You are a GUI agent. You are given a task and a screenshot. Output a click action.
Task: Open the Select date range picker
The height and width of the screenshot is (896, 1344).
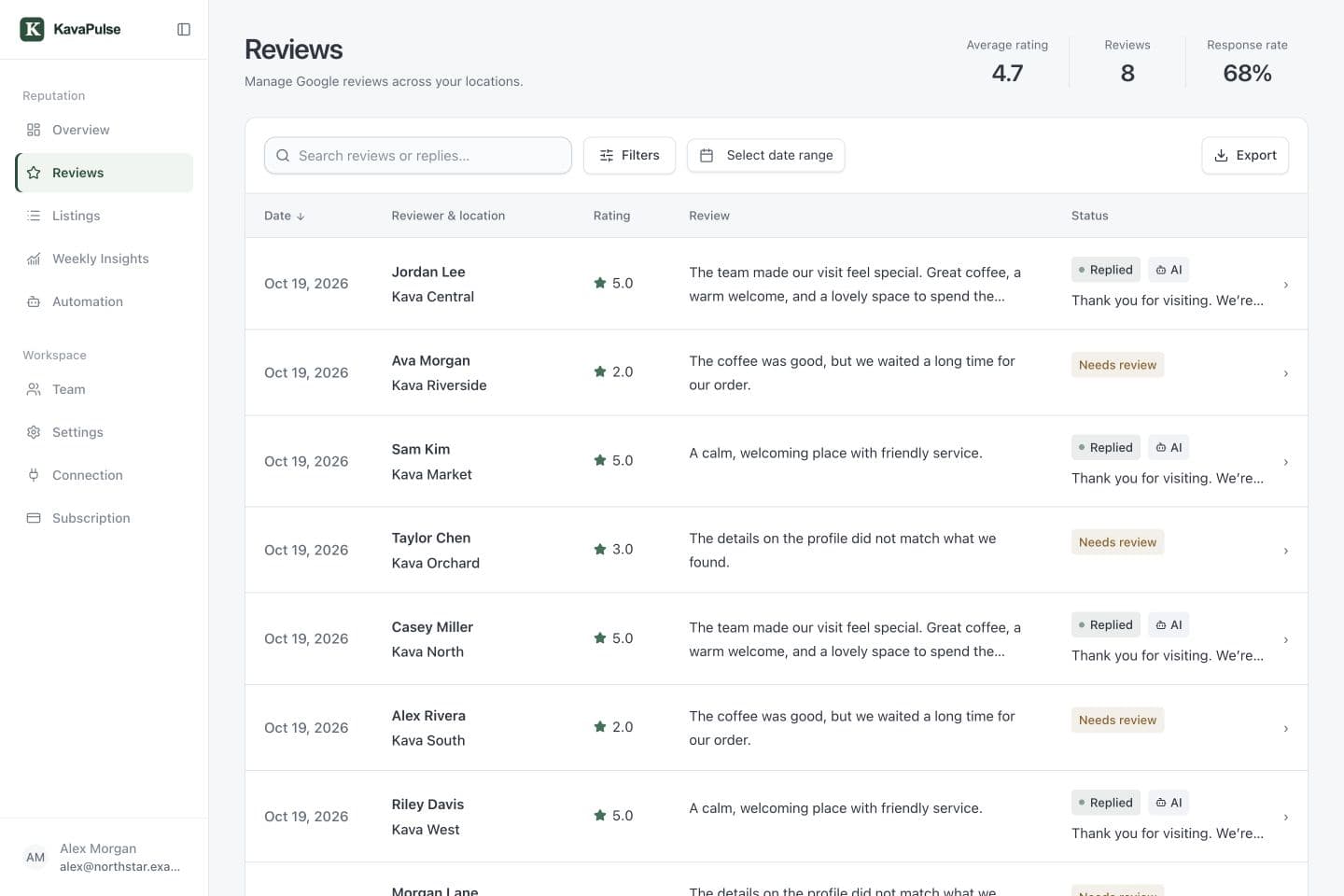pyautogui.click(x=765, y=156)
